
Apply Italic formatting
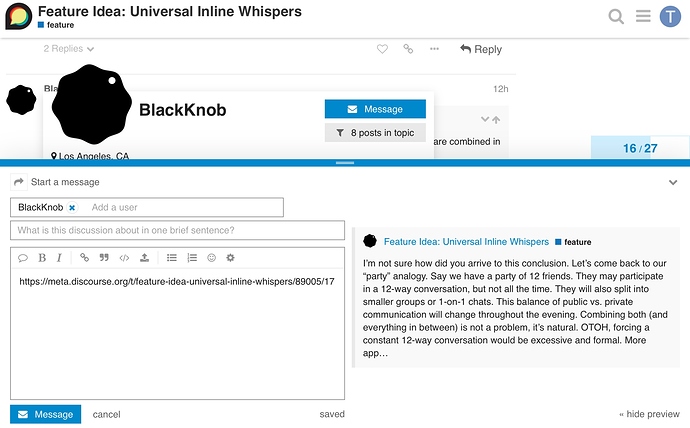(59, 258)
